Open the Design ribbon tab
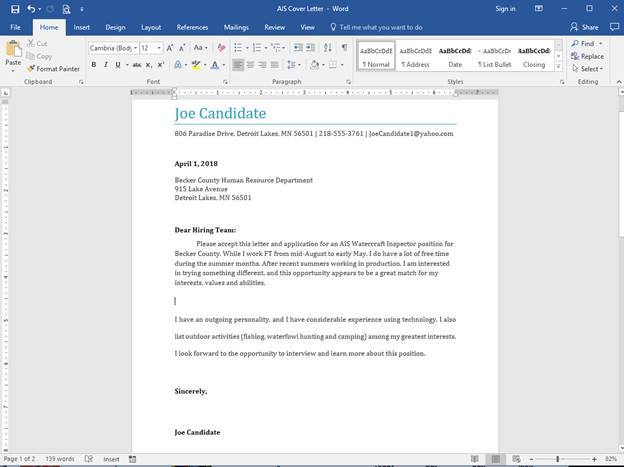The height and width of the screenshot is (467, 624). click(x=115, y=27)
